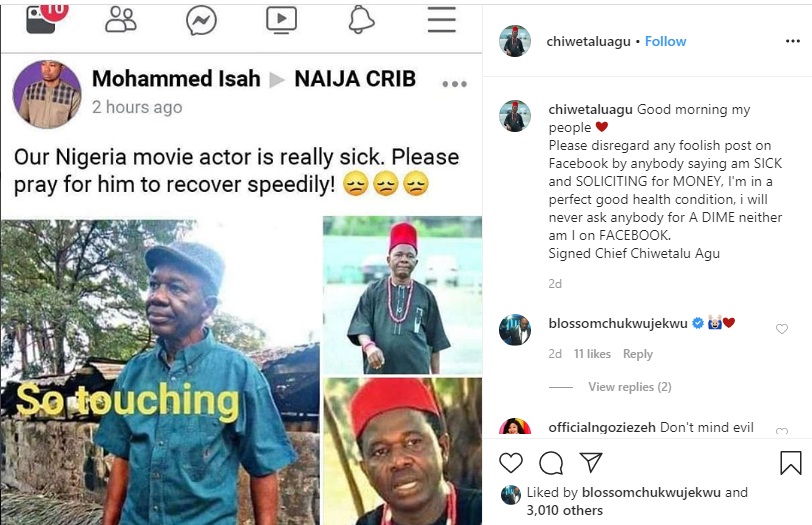Image resolution: width=812 pixels, height=525 pixels.
Task: Open the 'So touching' photo
Action: 160,372
